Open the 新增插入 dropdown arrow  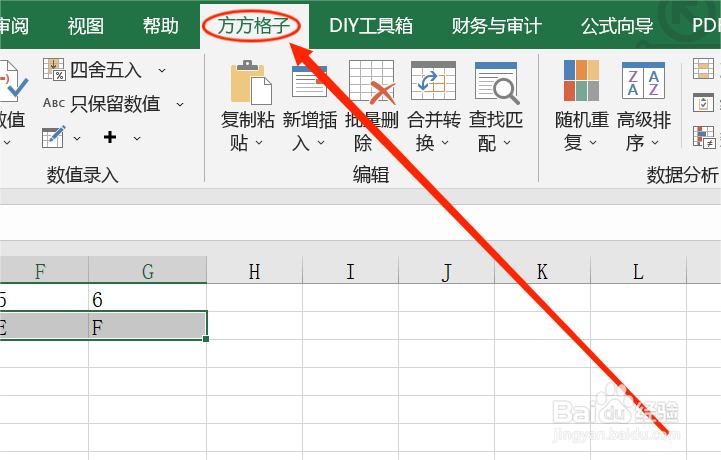(x=321, y=143)
